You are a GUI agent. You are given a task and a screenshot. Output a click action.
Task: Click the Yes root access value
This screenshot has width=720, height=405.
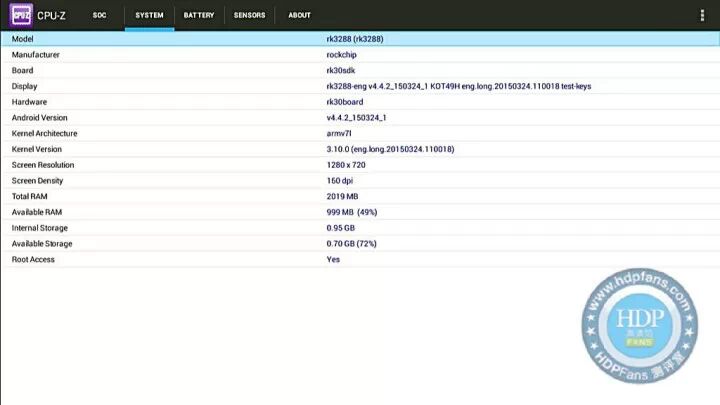pos(333,259)
